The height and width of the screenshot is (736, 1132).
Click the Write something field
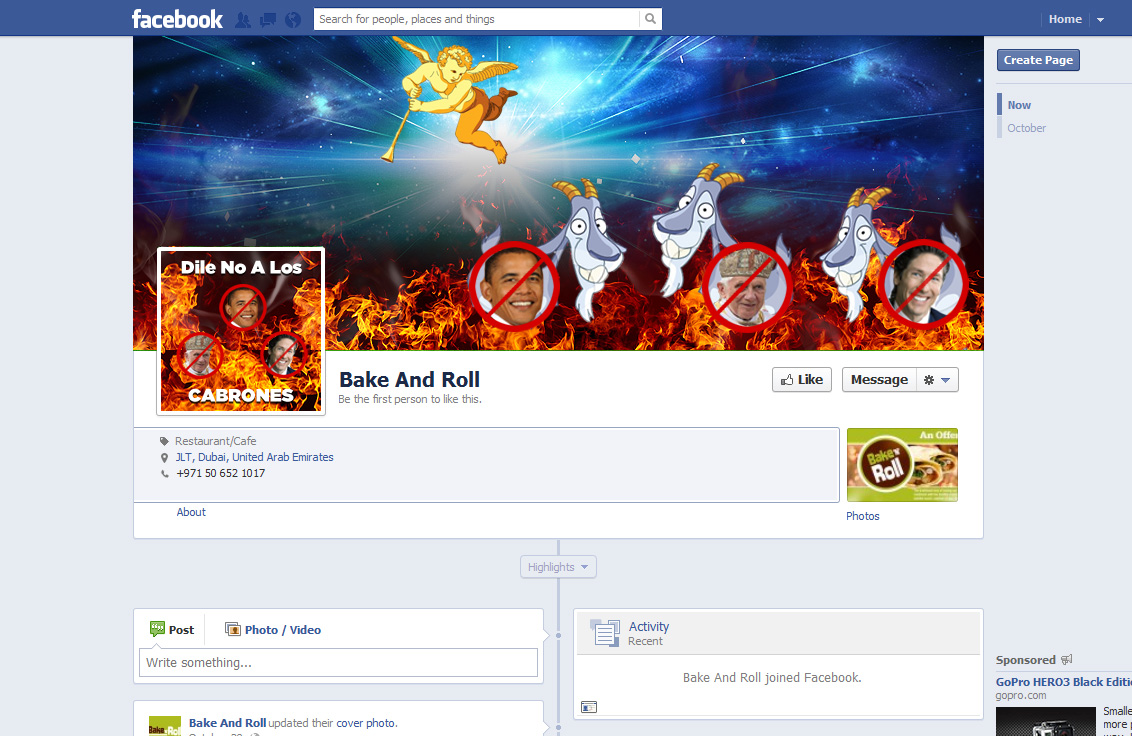pyautogui.click(x=338, y=662)
